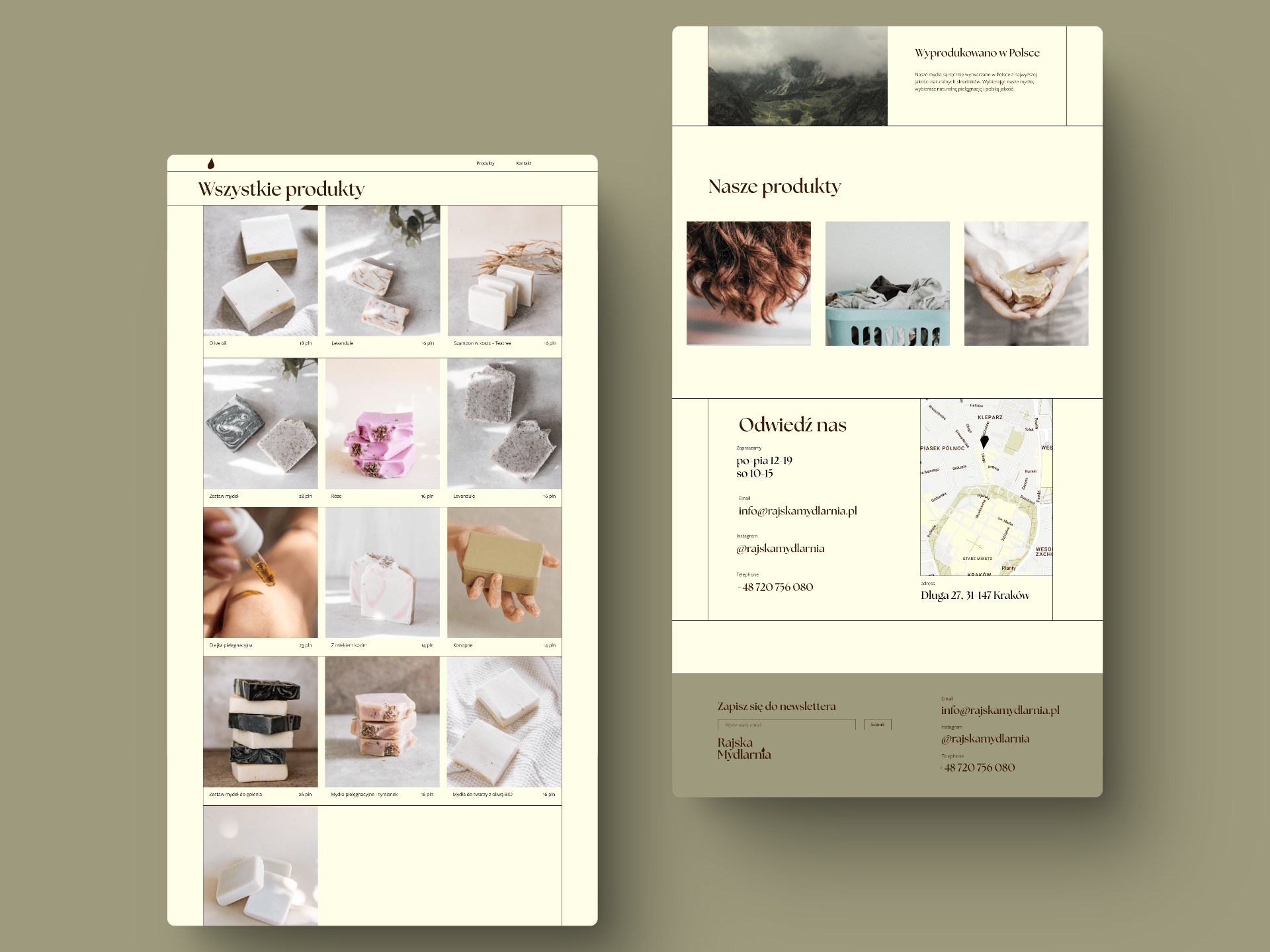Select the Konopne soap product image
1270x952 pixels.
(504, 573)
